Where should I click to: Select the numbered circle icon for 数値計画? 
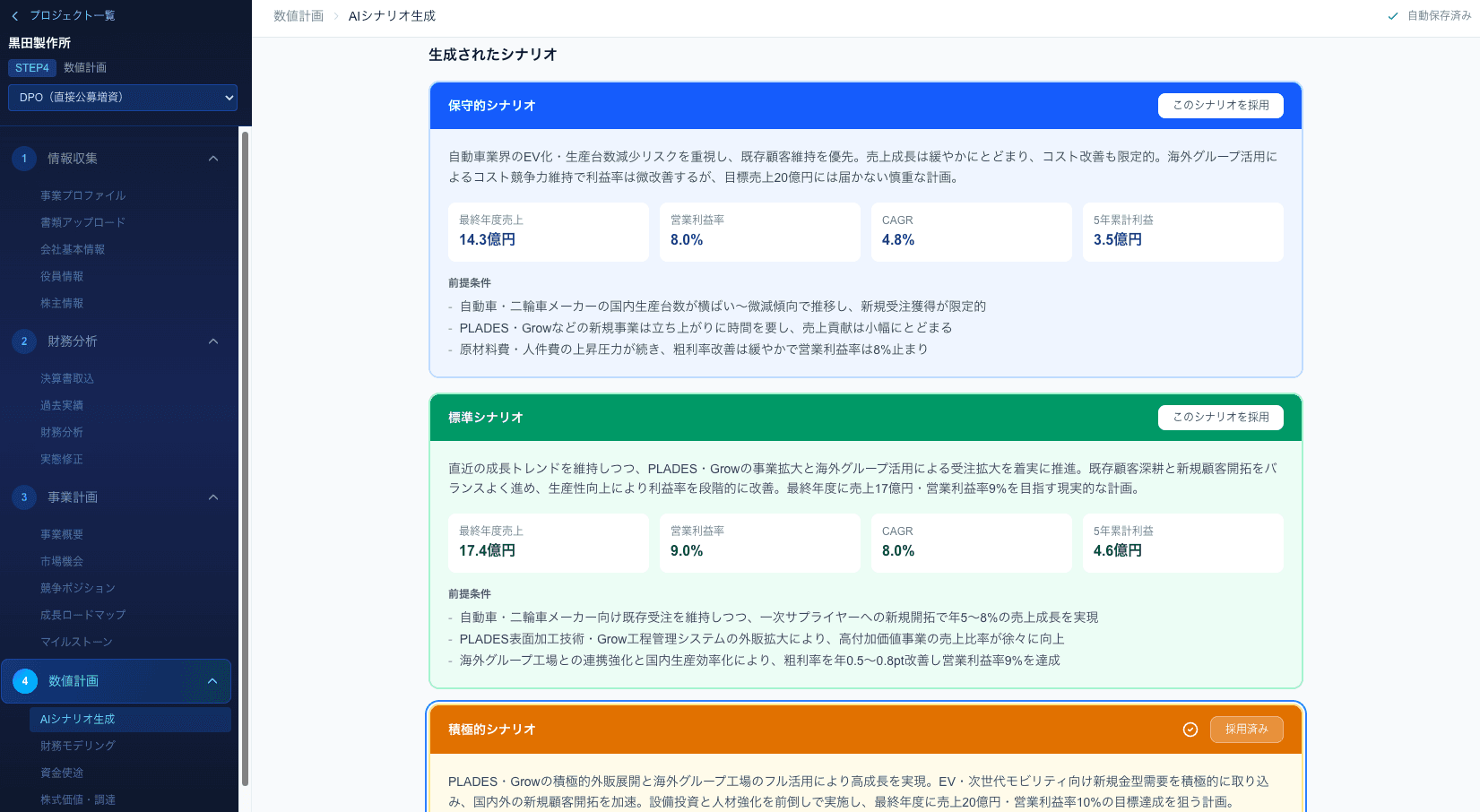pos(23,681)
